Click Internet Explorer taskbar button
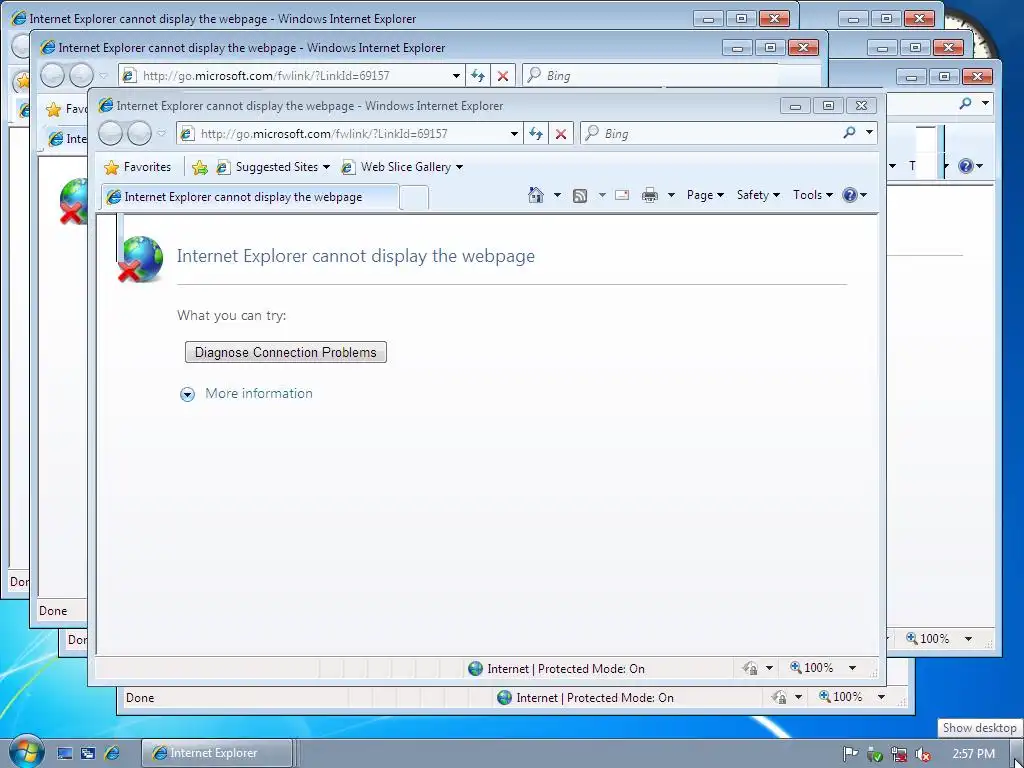This screenshot has height=768, width=1024. (x=217, y=753)
